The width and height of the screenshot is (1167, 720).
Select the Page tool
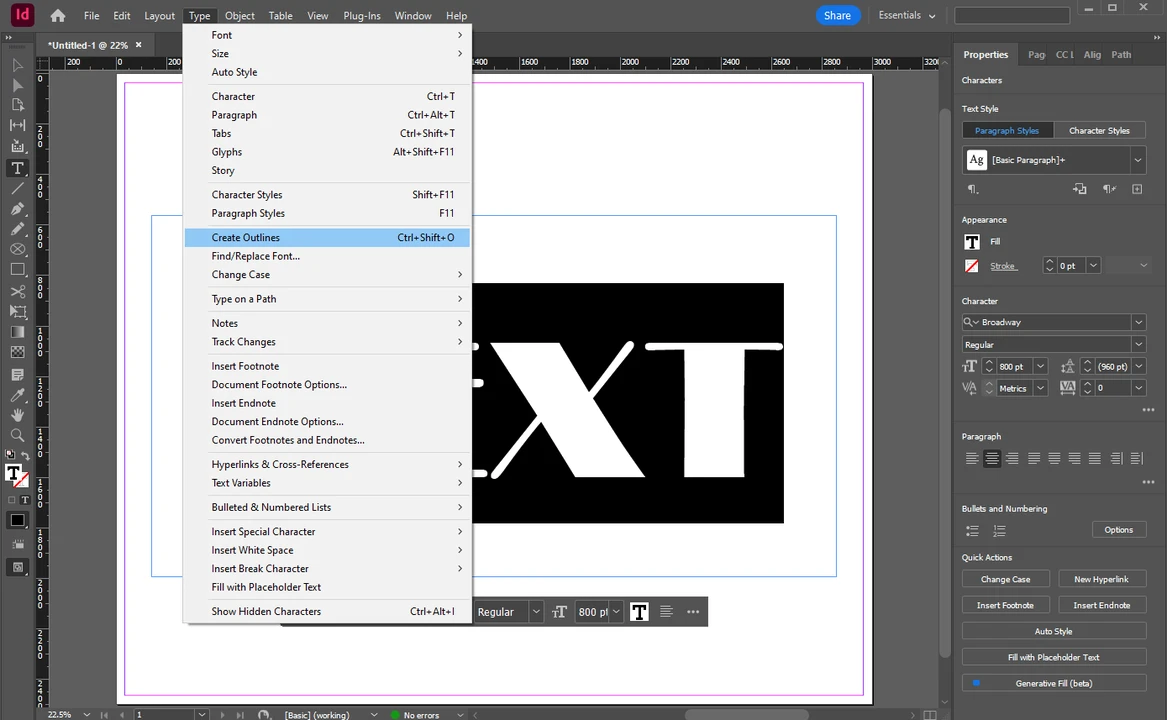click(x=17, y=105)
